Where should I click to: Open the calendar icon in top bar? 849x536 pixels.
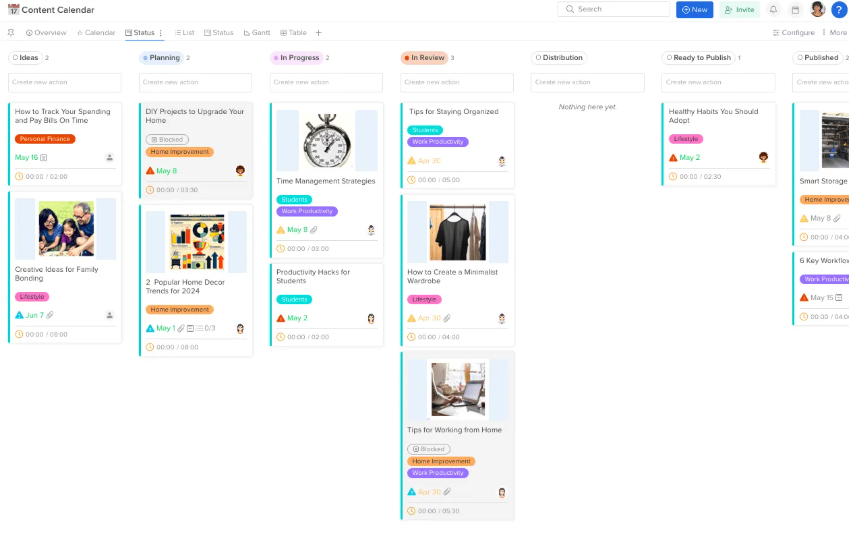click(795, 10)
